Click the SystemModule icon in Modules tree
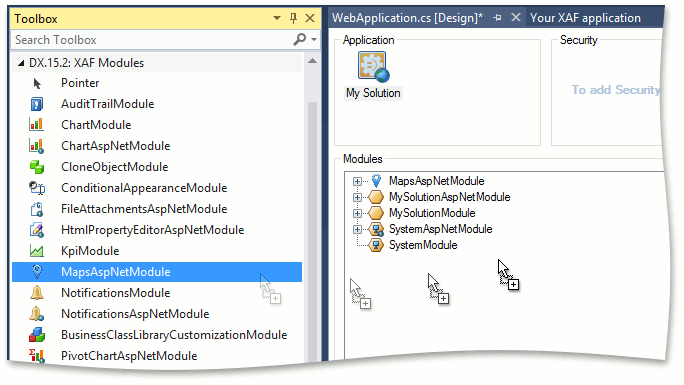684x385 pixels. (376, 245)
